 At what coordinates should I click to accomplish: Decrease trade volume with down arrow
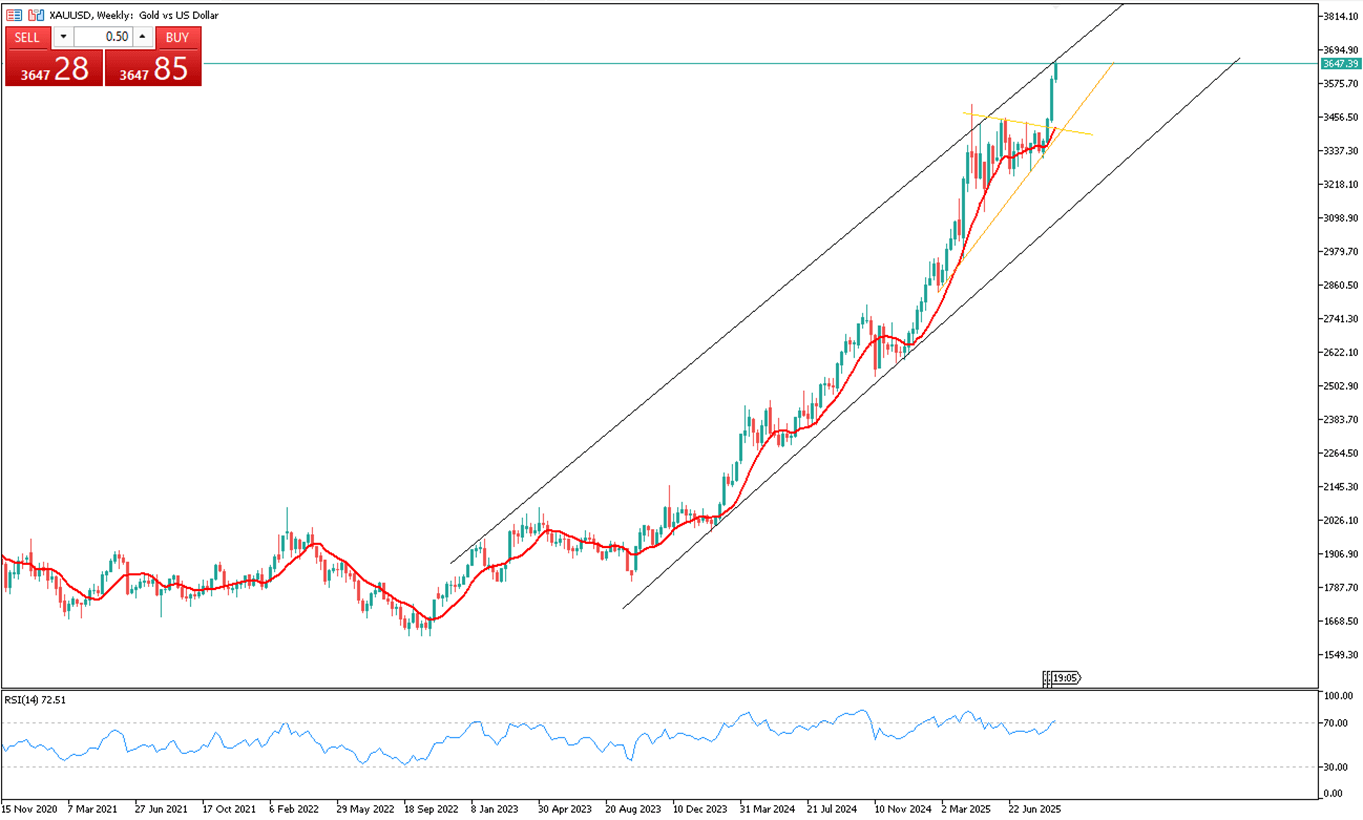[63, 37]
